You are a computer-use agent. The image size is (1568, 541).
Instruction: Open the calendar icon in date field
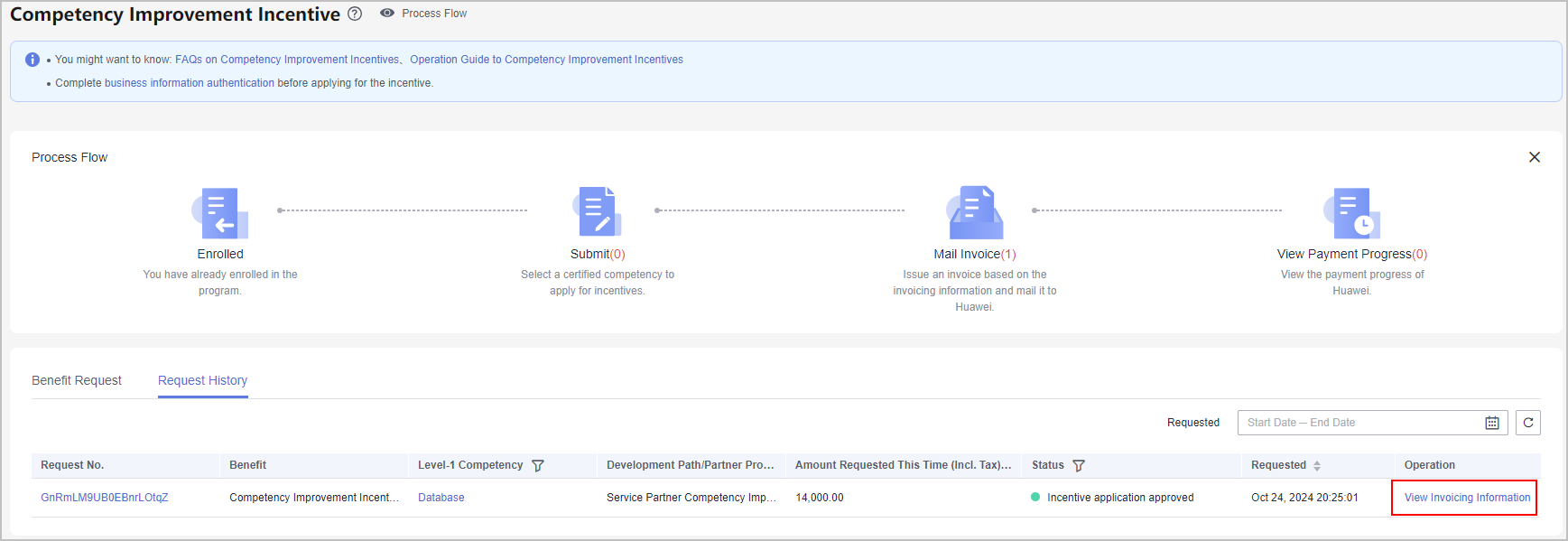click(x=1492, y=423)
